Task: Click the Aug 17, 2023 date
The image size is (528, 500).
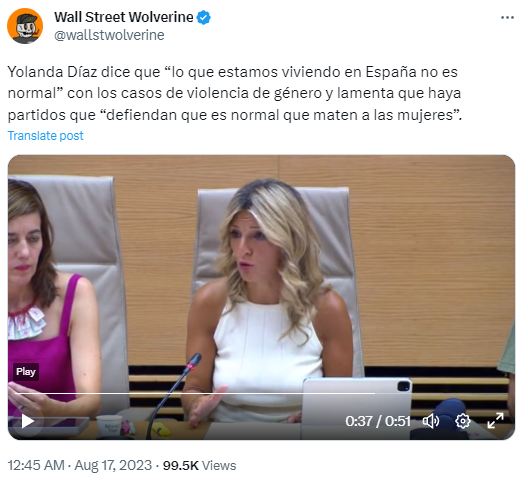Action: pyautogui.click(x=113, y=465)
